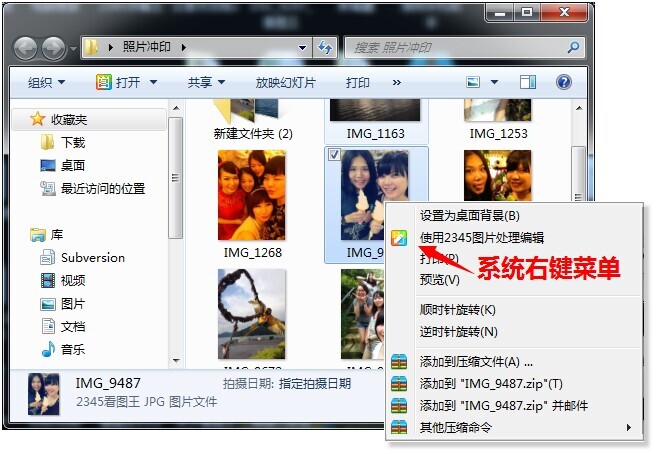The height and width of the screenshot is (454, 656).
Task: Uncheck the checkbox on IMG_9487 thumbnail
Action: pyautogui.click(x=335, y=153)
